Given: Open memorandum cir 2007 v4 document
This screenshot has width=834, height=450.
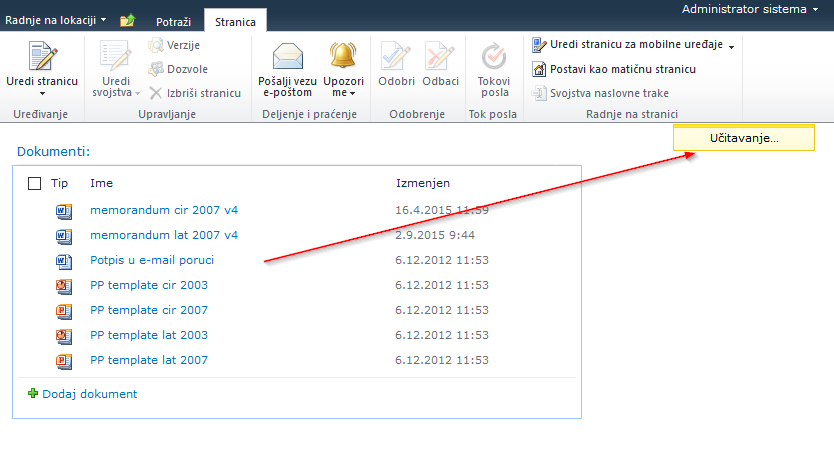Looking at the screenshot, I should click(x=164, y=210).
